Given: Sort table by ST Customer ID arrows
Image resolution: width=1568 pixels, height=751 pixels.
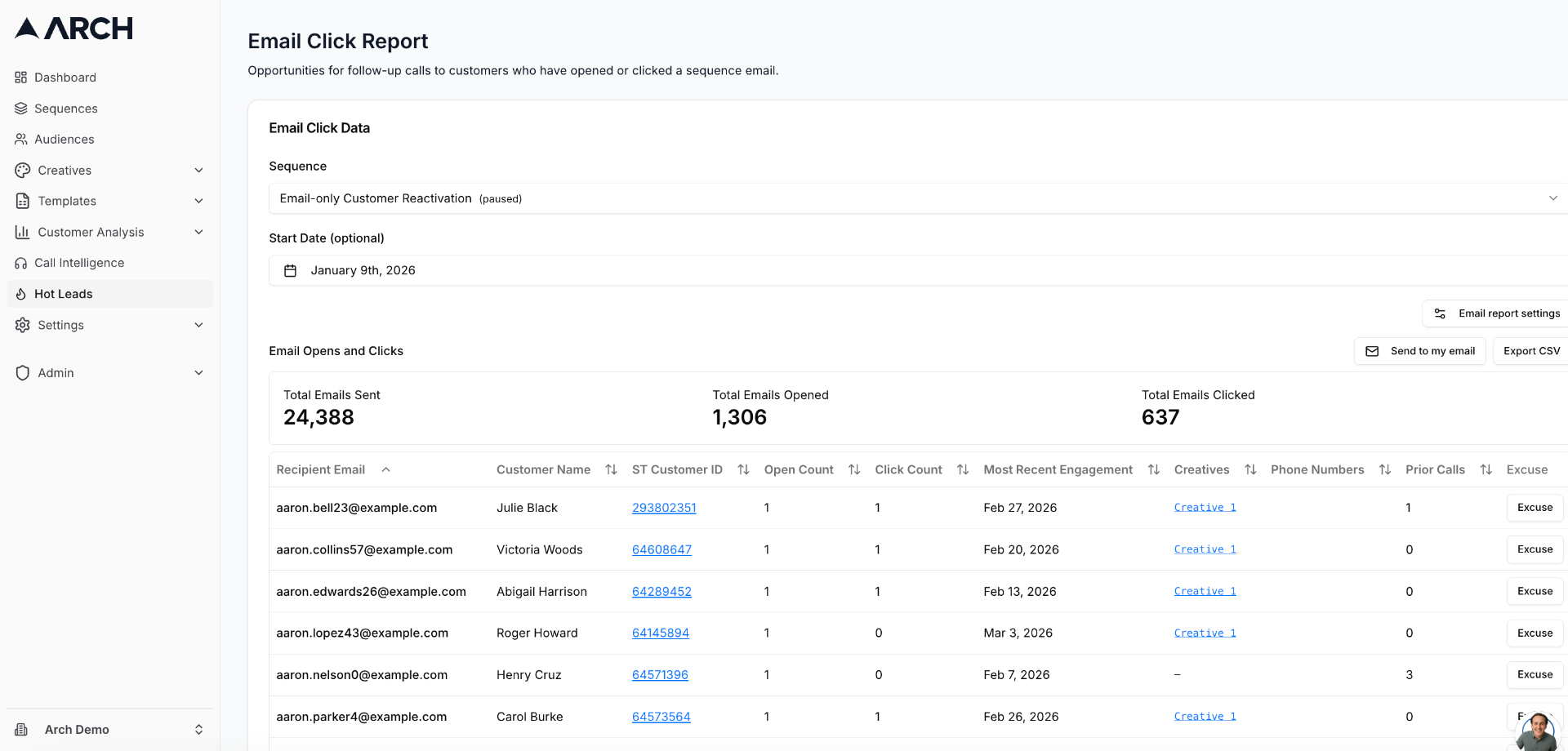Looking at the screenshot, I should 743,469.
